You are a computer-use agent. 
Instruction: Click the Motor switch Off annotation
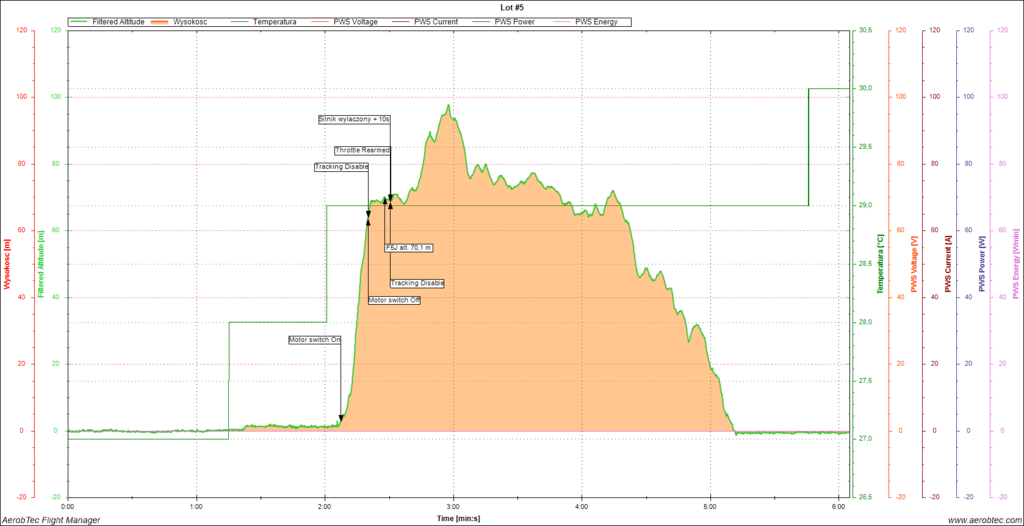click(394, 300)
